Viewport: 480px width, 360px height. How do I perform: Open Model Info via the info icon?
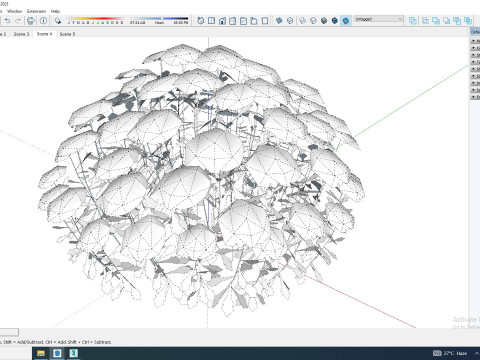click(43, 21)
